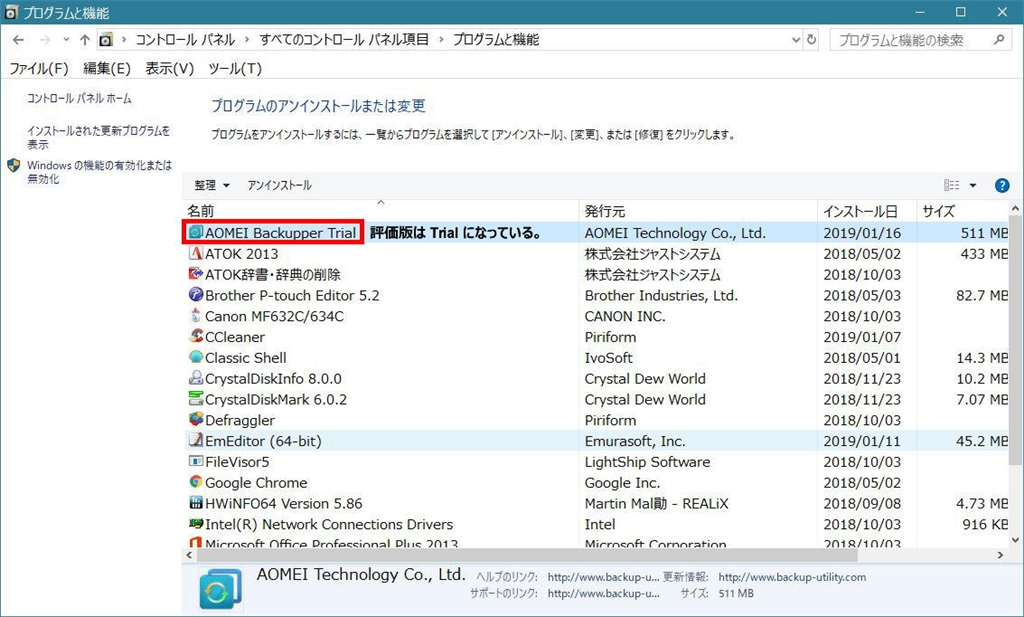Screen dimensions: 1024x617
Task: Sort by 名前 column header
Action: click(x=380, y=211)
